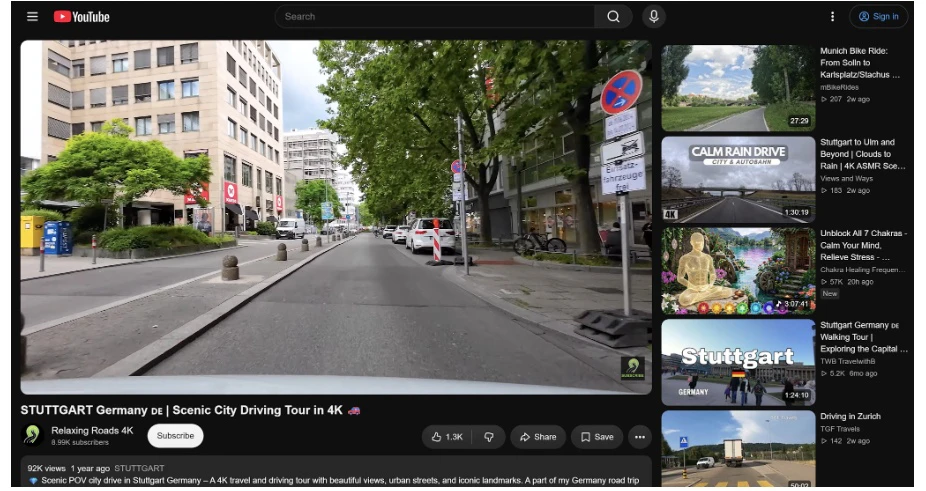Click the Sign in button
This screenshot has width=926, height=491.
(879, 17)
